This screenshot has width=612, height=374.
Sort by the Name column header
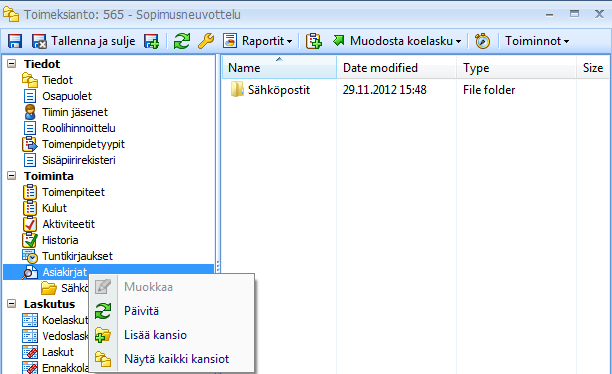pyautogui.click(x=279, y=68)
